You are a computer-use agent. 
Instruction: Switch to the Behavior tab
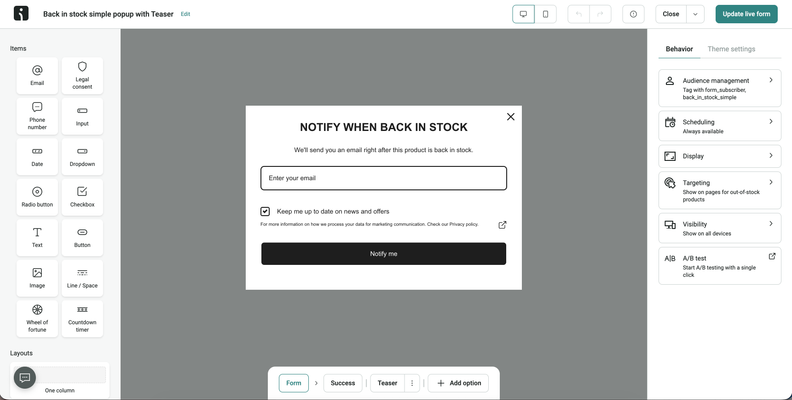[679, 49]
